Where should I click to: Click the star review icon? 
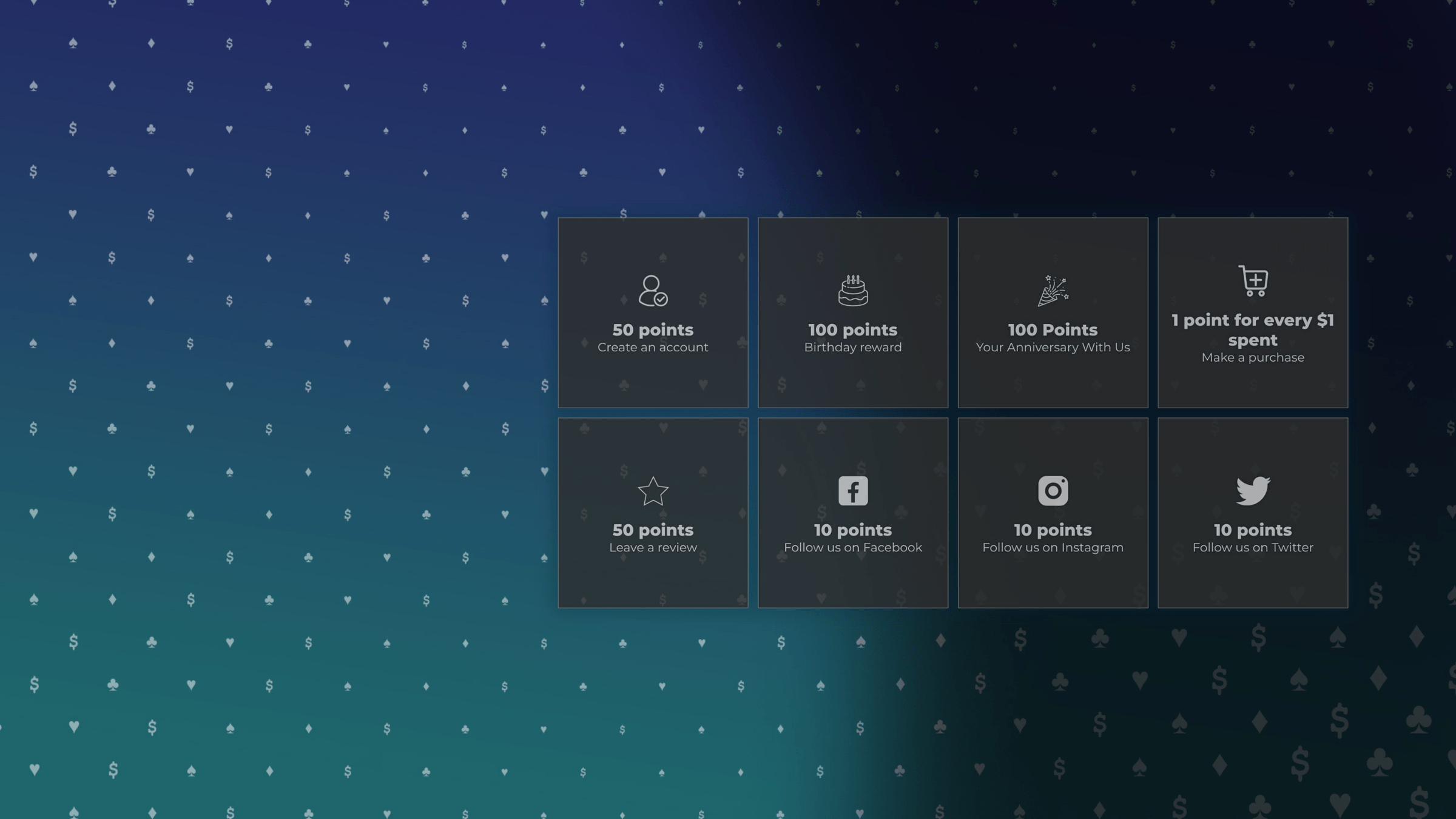(653, 491)
